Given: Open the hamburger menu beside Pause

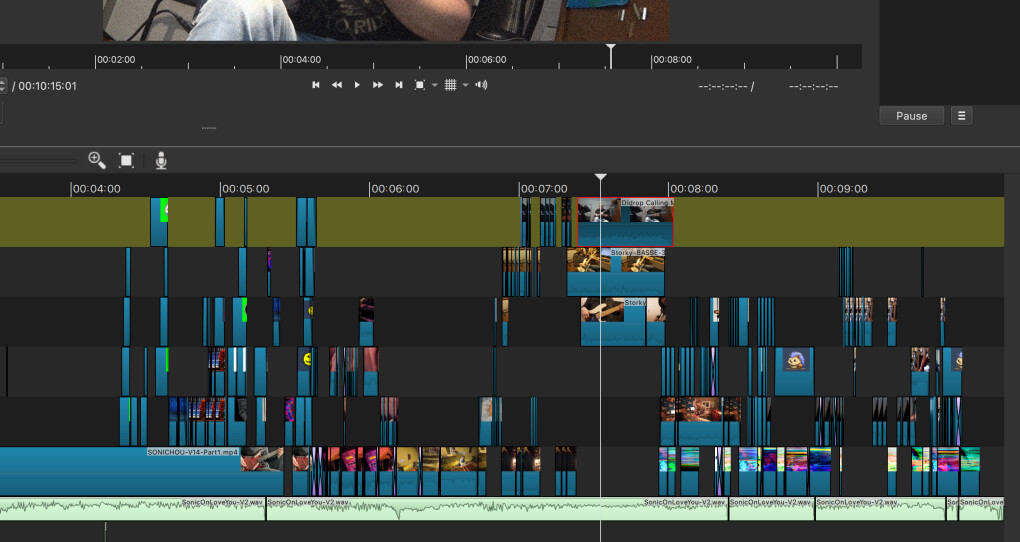Looking at the screenshot, I should (x=961, y=116).
